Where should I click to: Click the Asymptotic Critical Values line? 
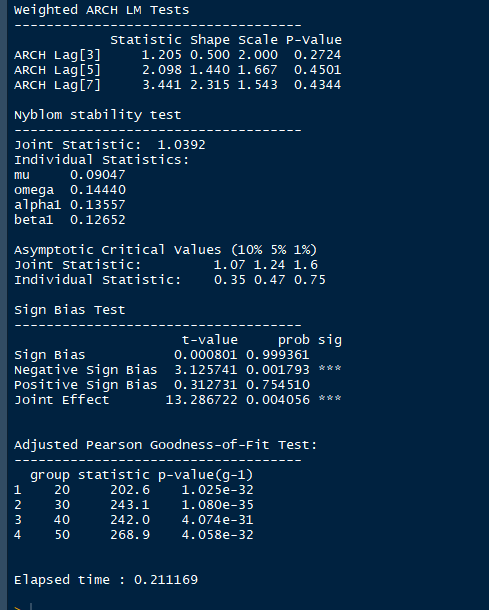click(165, 250)
